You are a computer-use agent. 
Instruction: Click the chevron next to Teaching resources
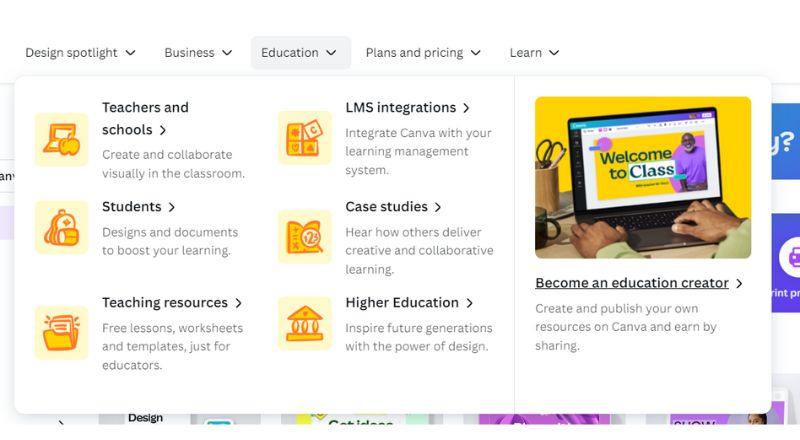tap(238, 303)
